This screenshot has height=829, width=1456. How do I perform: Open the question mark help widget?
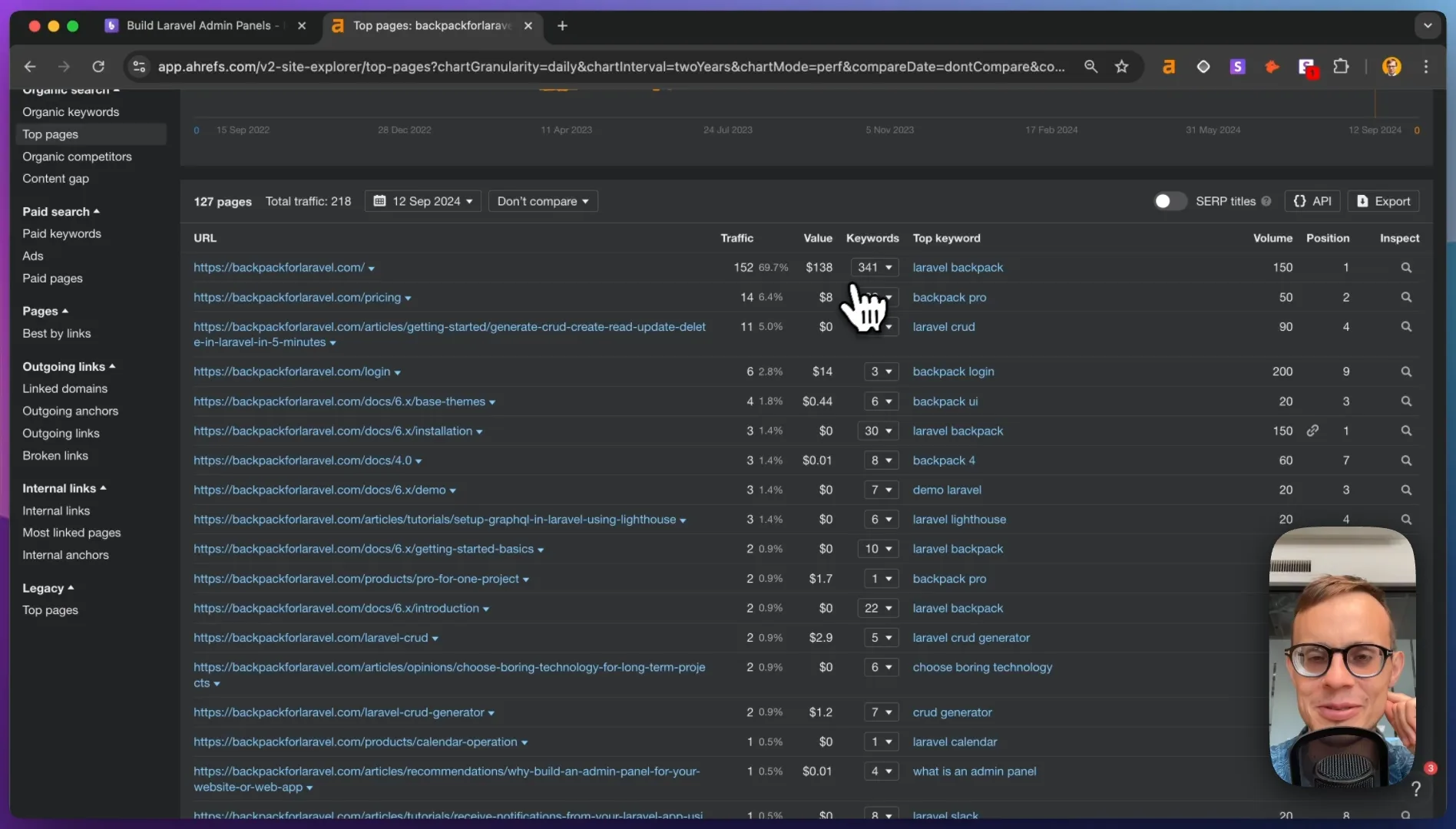pyautogui.click(x=1416, y=788)
